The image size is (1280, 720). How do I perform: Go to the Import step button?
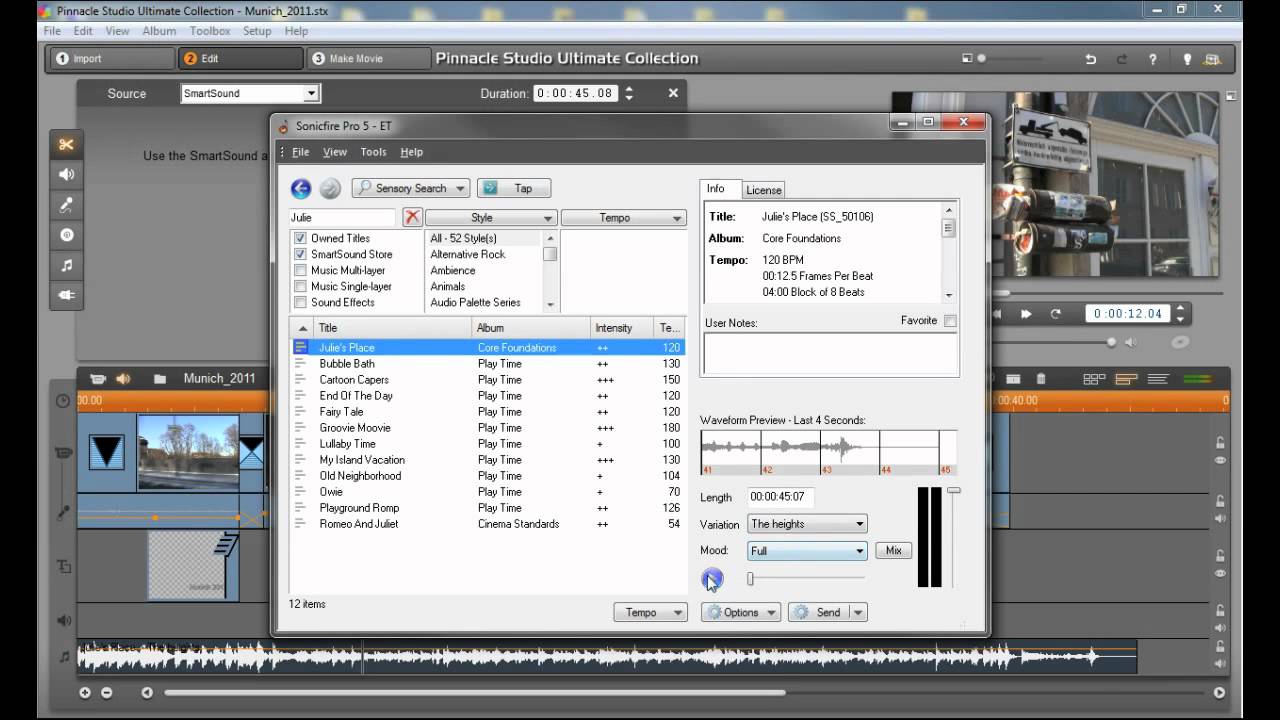point(110,59)
